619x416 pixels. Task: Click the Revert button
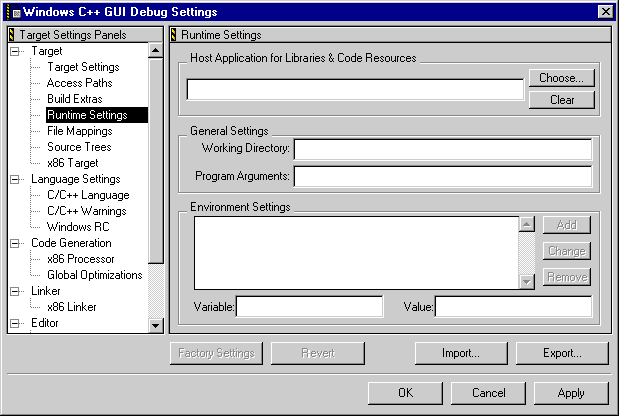click(318, 353)
